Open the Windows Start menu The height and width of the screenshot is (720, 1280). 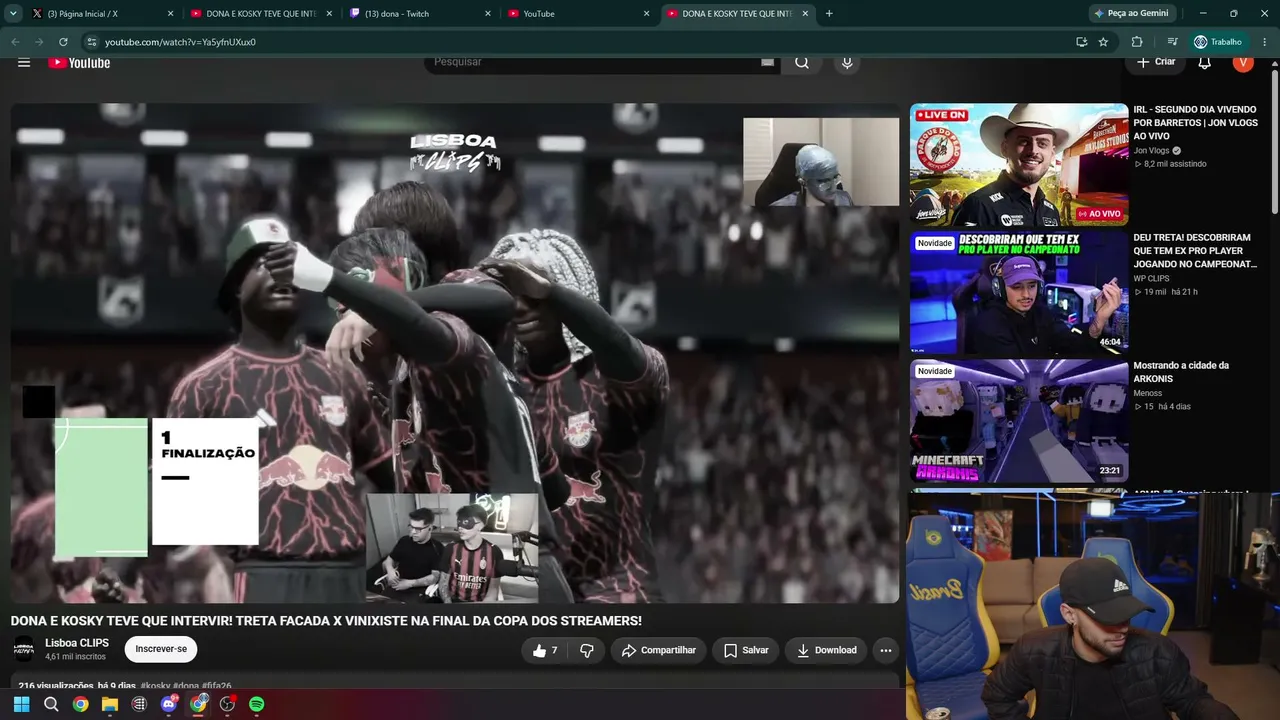(x=21, y=704)
